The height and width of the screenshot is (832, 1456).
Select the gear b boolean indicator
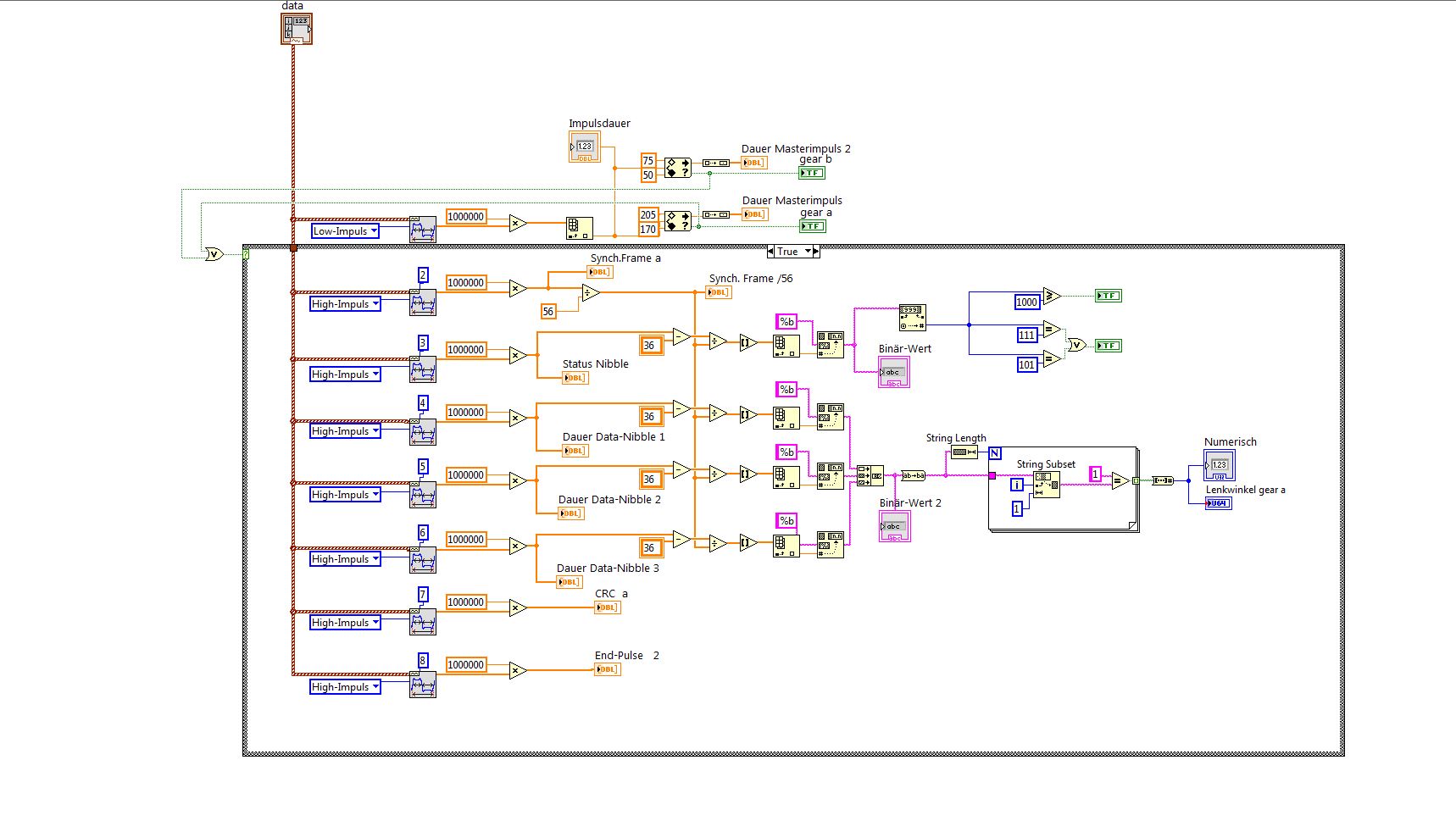coord(811,173)
